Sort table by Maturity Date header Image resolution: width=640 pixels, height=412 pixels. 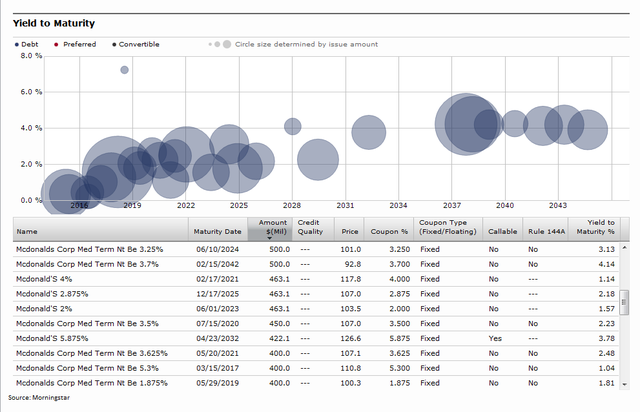click(218, 232)
